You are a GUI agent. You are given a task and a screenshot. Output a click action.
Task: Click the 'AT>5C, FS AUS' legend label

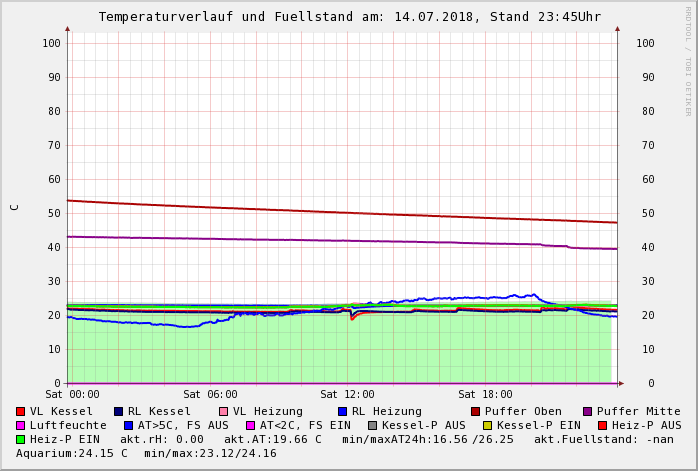tap(183, 426)
